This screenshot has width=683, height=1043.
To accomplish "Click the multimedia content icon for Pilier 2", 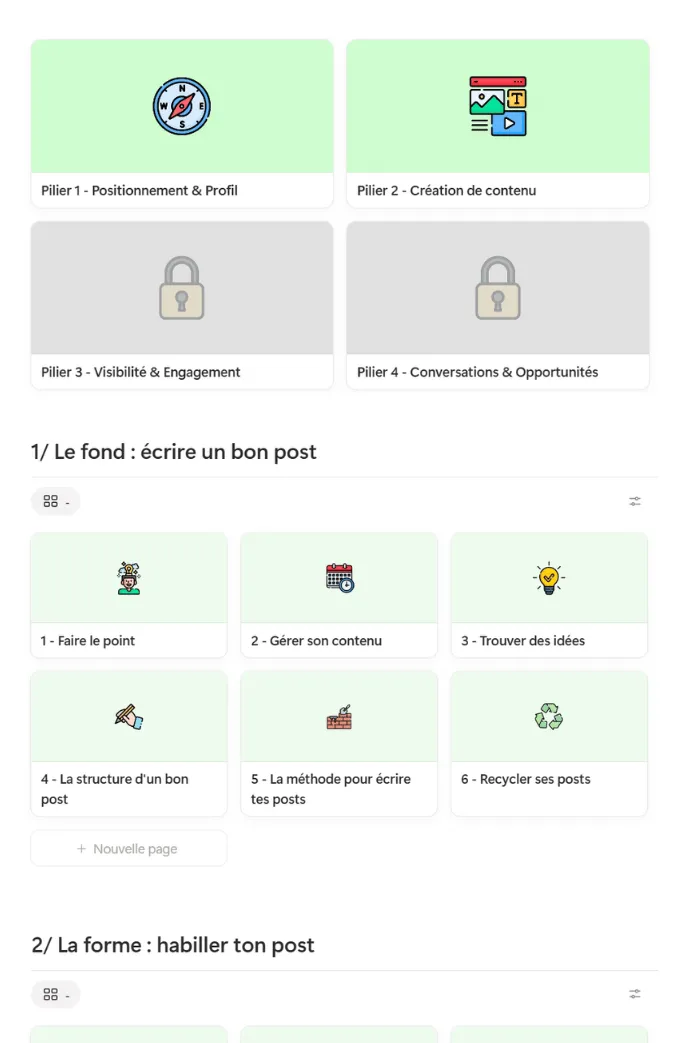I will pyautogui.click(x=498, y=106).
